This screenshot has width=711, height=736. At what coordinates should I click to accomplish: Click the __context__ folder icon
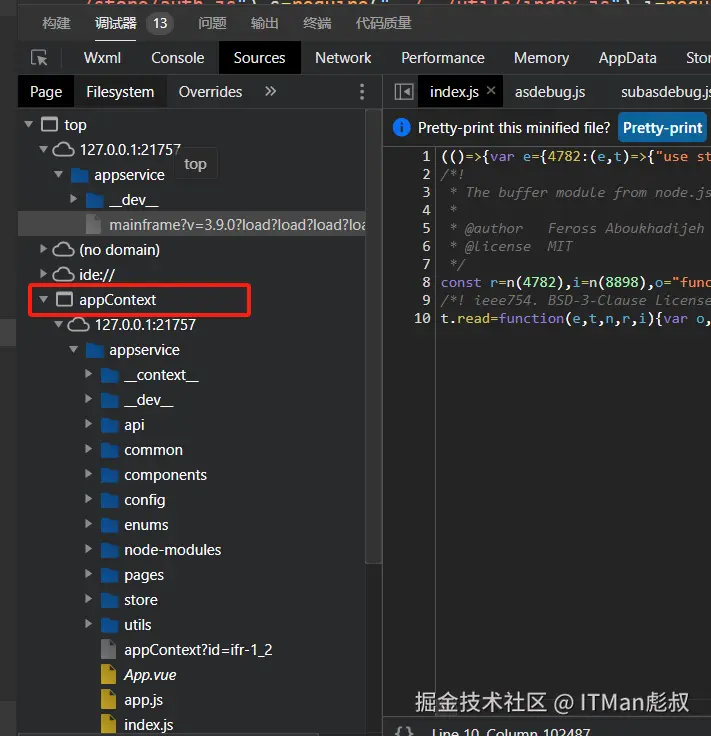[x=109, y=375]
